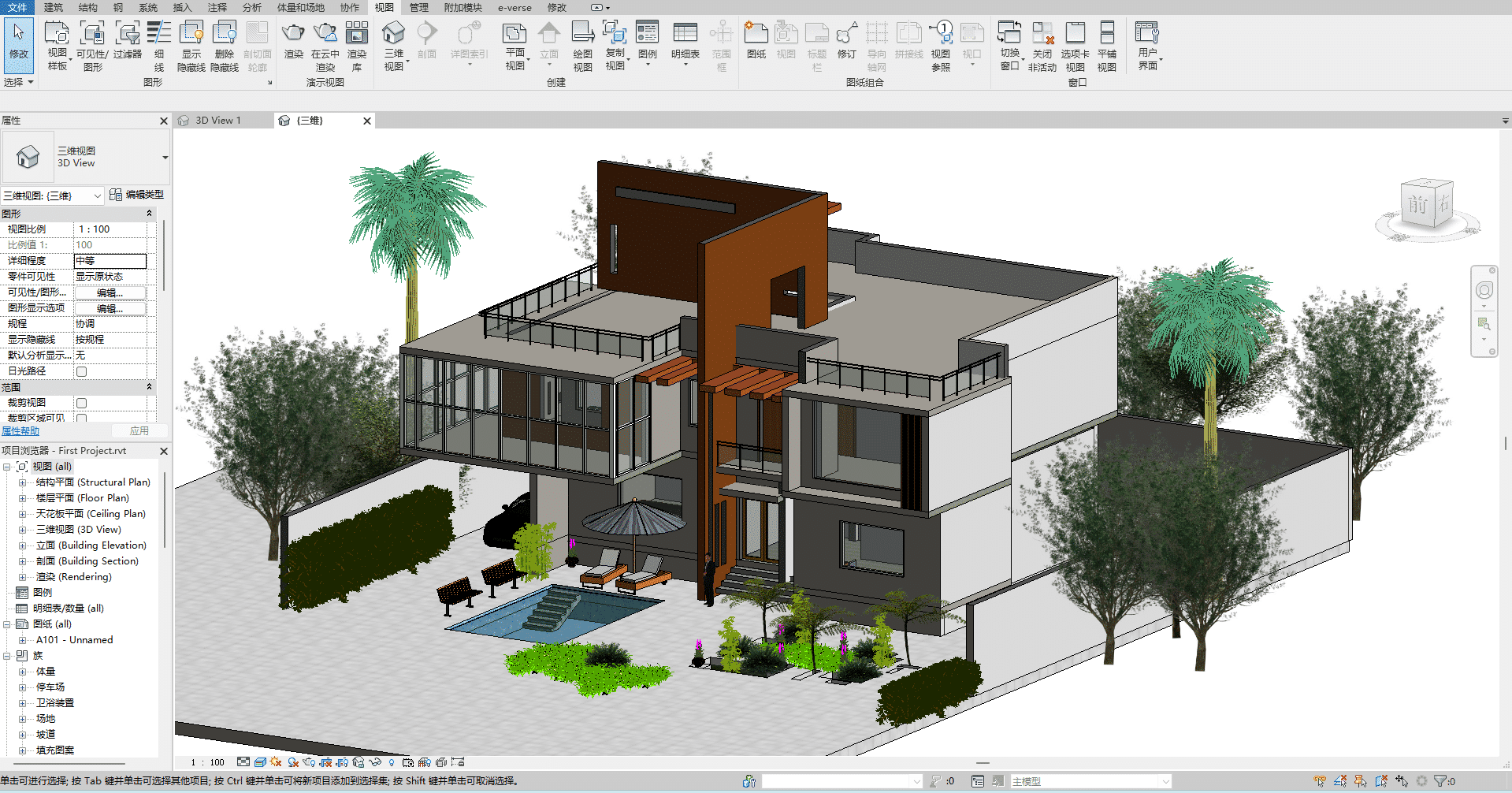The height and width of the screenshot is (793, 1512).
Task: Collapse the 图纸 (all) tree node
Action: tap(6, 624)
